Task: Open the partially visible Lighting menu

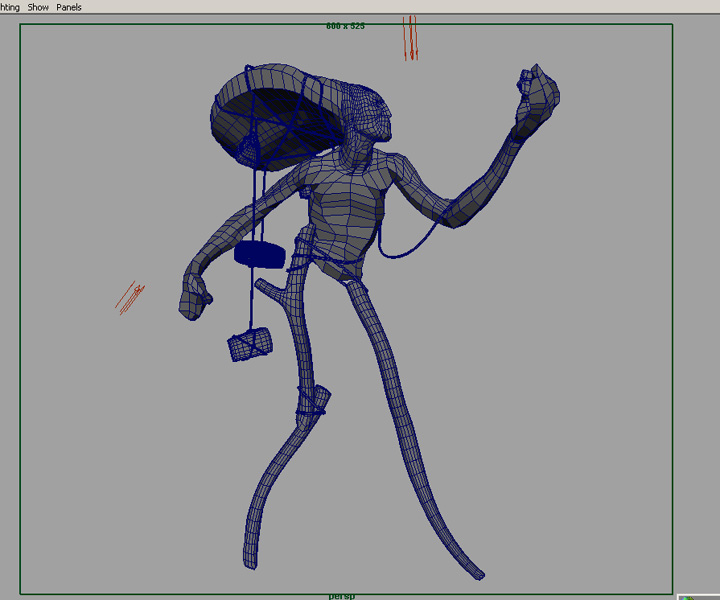Action: [10, 7]
